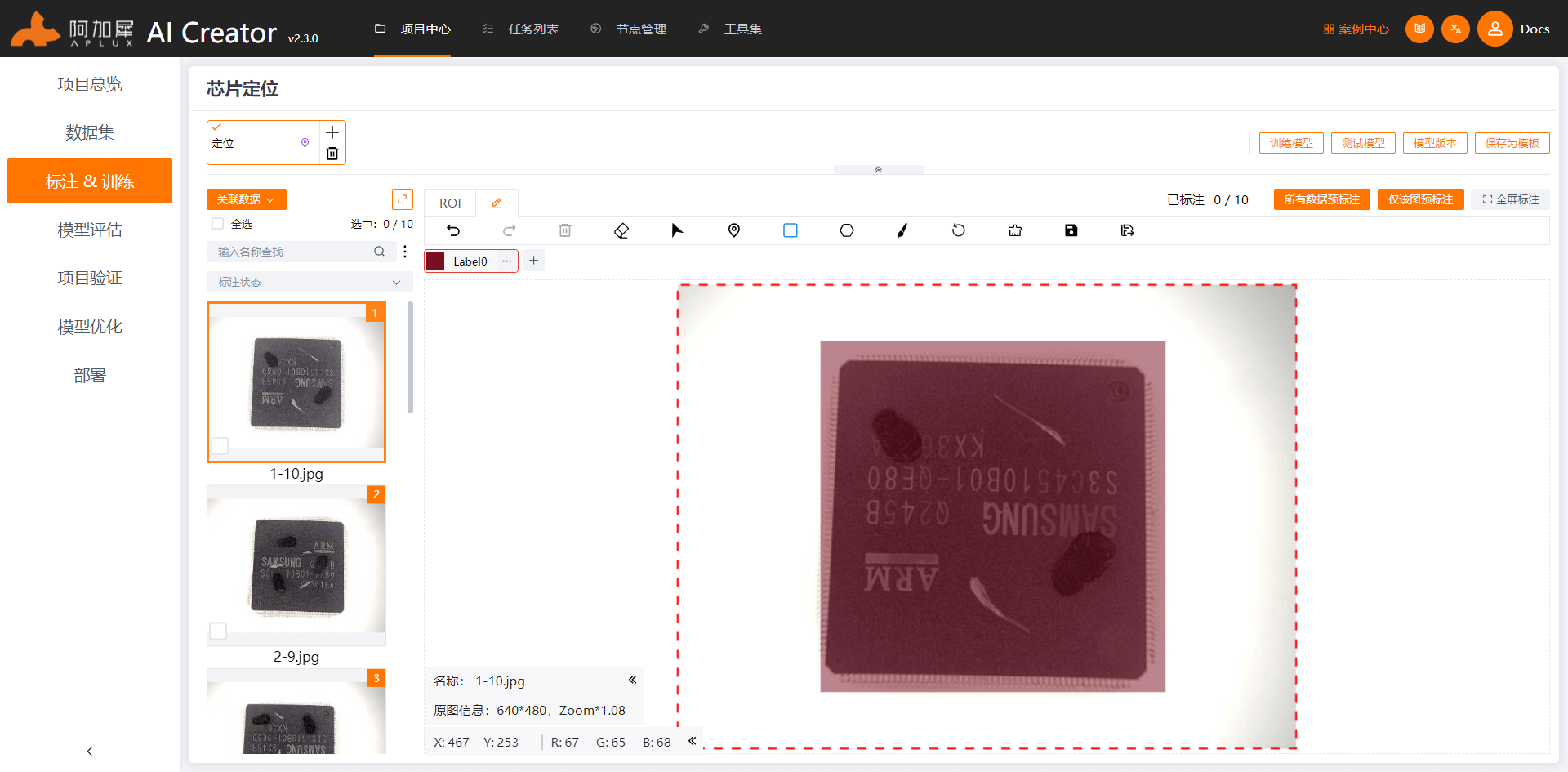Click the trash delete icon in annotation toolbar
The image size is (1568, 772).
click(x=565, y=230)
